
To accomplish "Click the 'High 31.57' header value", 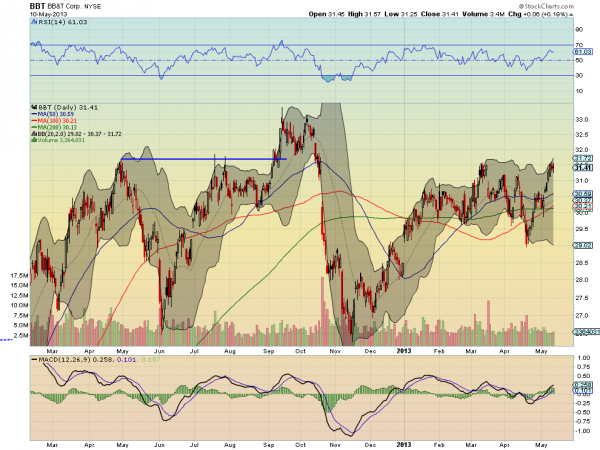I will click(364, 14).
